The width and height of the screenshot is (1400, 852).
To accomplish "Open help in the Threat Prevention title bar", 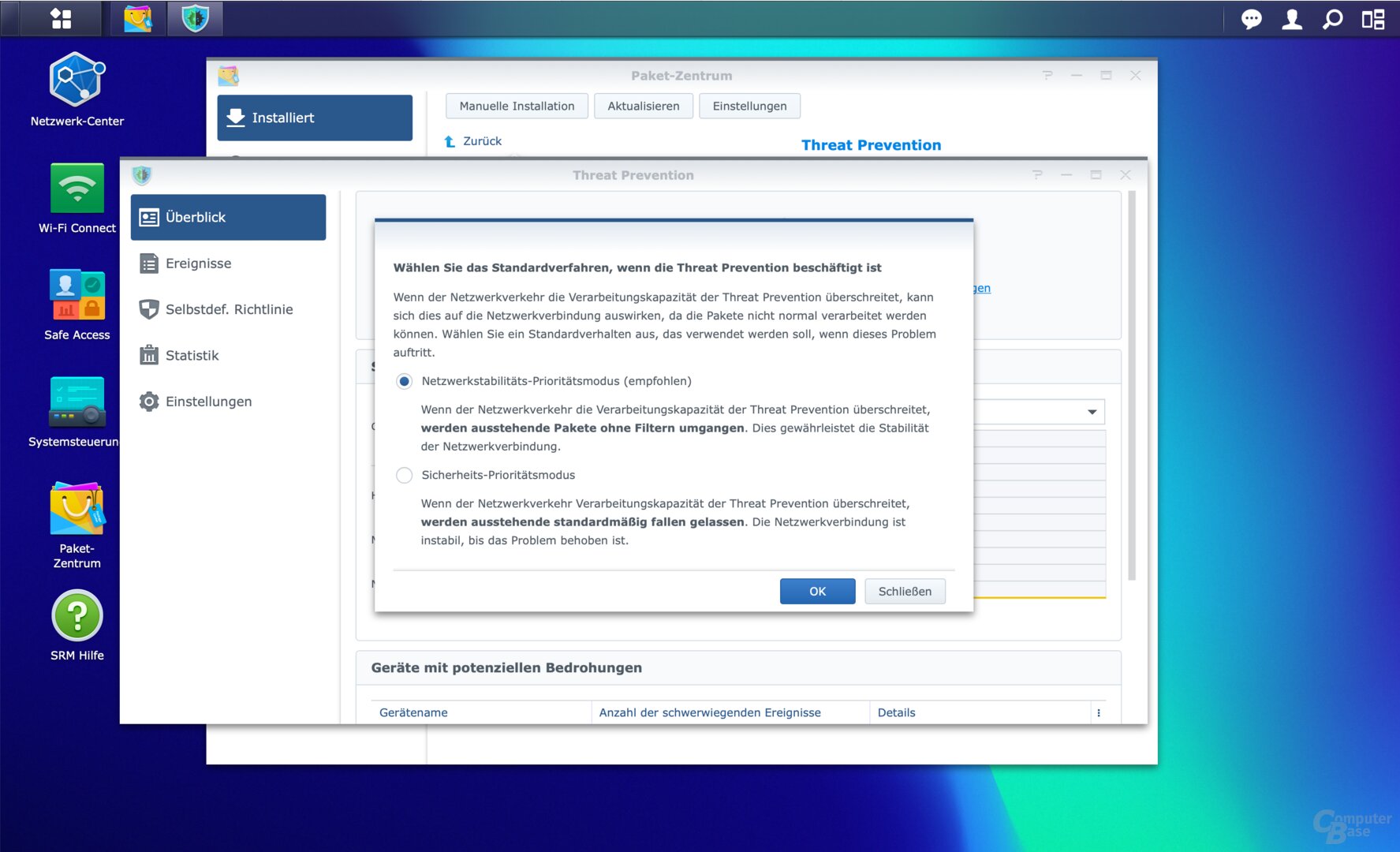I will click(x=1037, y=175).
